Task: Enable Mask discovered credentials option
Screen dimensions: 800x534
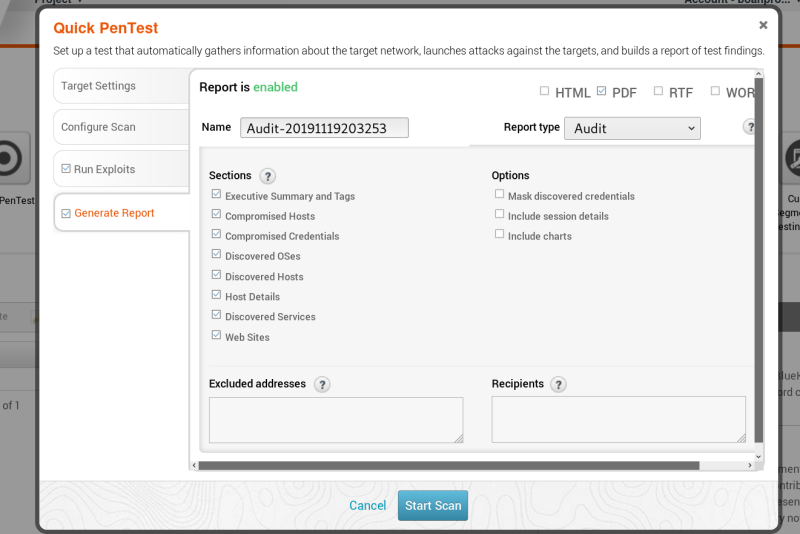Action: point(499,194)
